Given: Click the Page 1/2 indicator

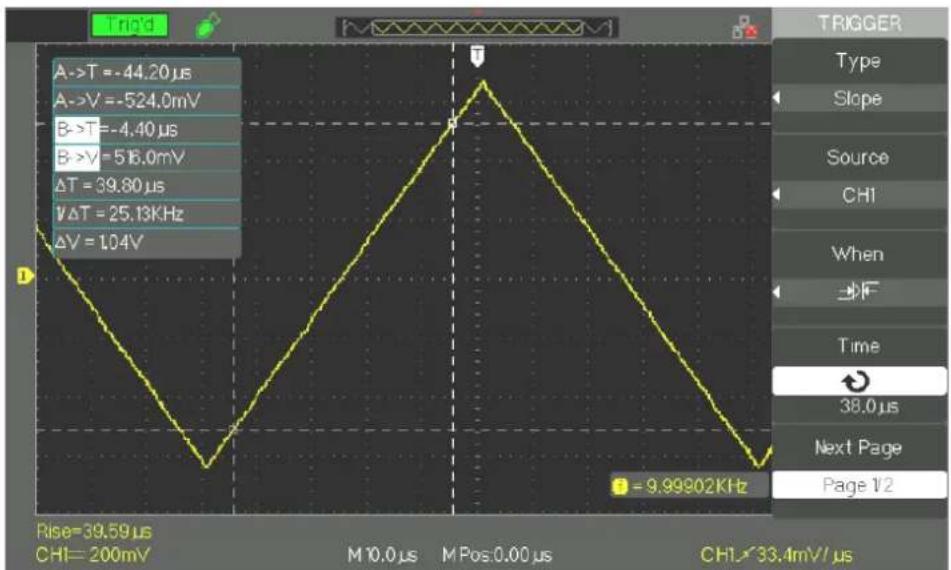Looking at the screenshot, I should (x=858, y=485).
